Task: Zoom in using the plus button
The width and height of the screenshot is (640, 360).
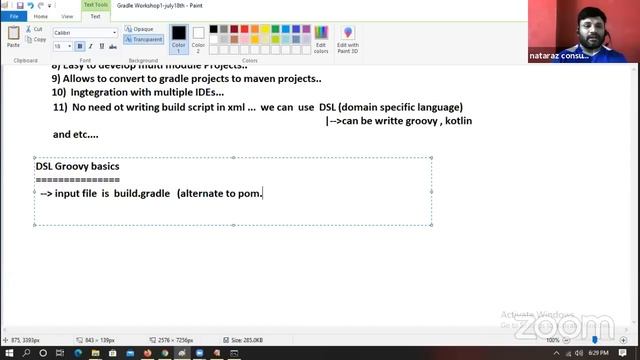Action: [623, 340]
